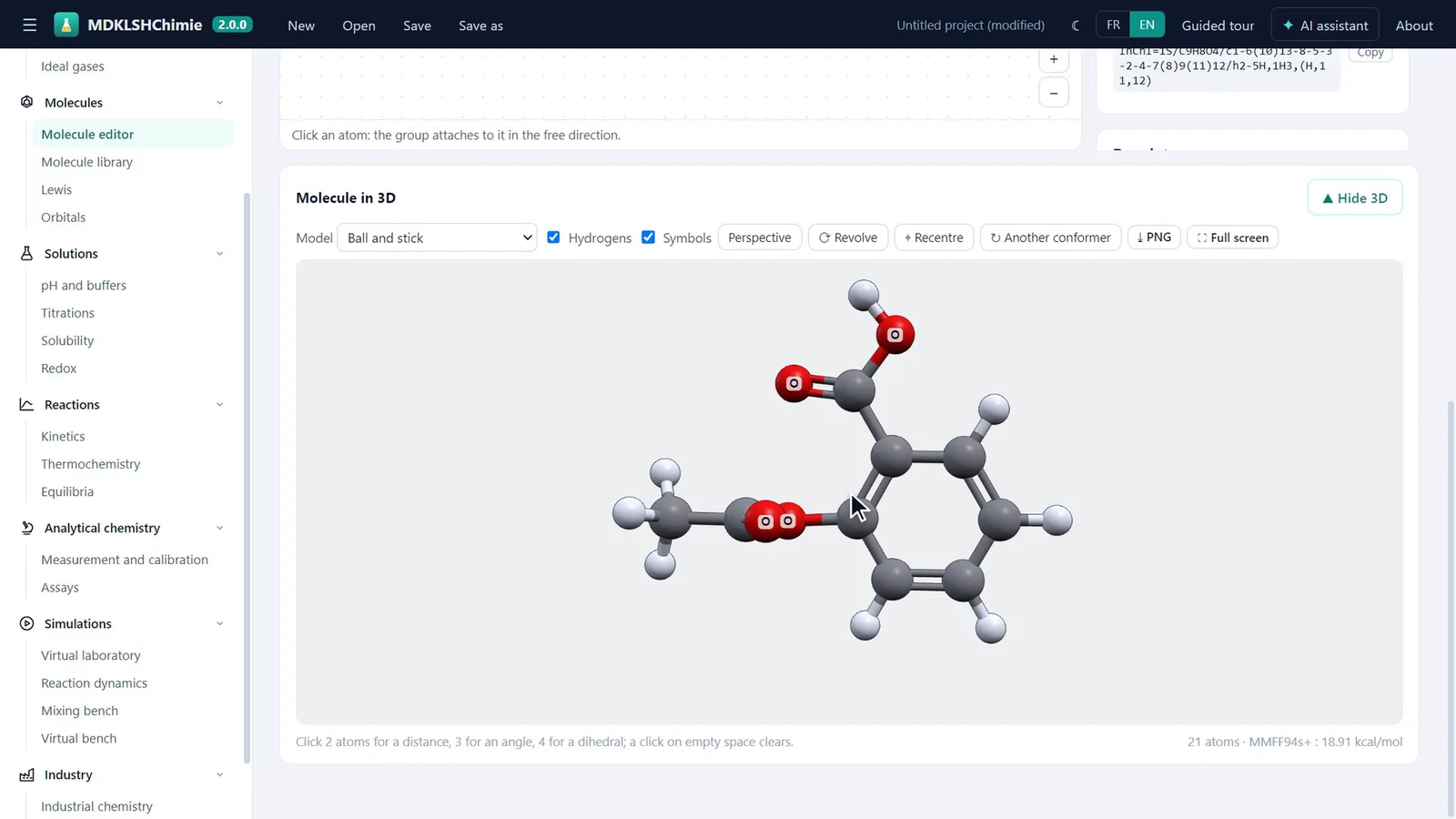Click Save as in the top bar
Image resolution: width=1456 pixels, height=819 pixels.
coord(480,25)
